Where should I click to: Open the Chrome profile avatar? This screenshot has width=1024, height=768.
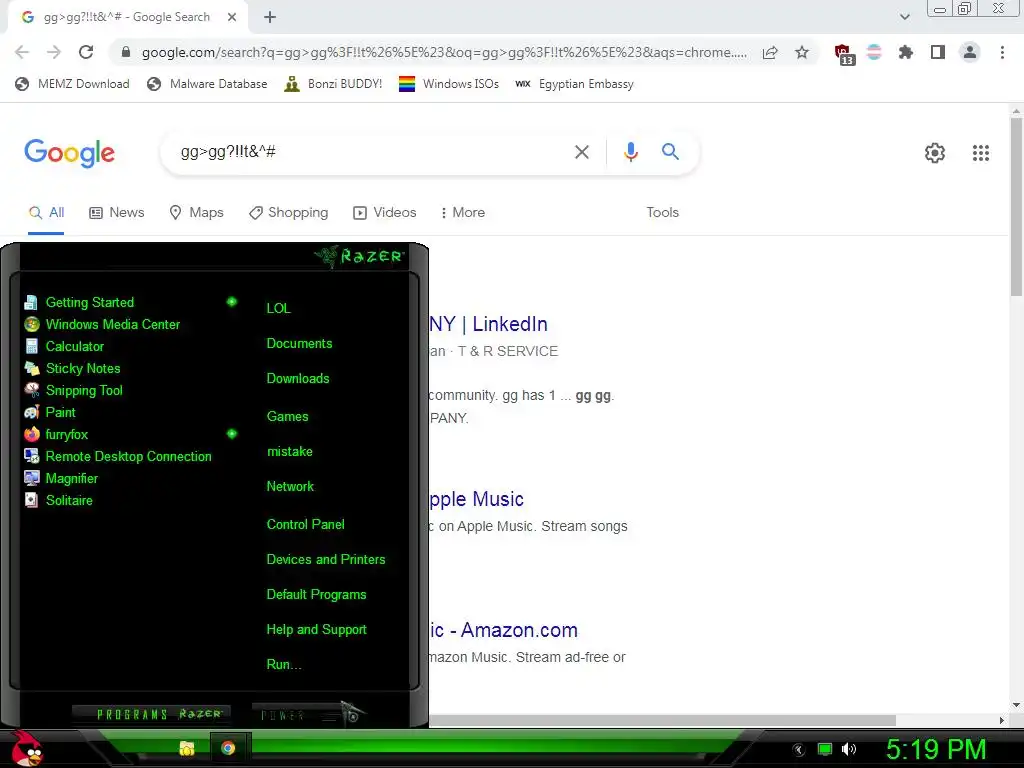970,52
